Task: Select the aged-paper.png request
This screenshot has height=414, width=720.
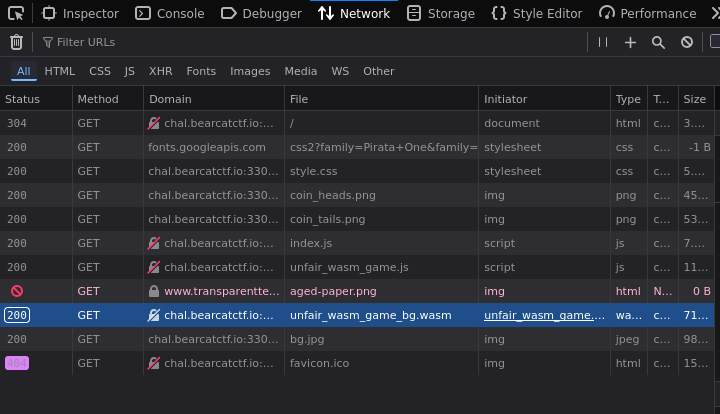Action: point(357,291)
